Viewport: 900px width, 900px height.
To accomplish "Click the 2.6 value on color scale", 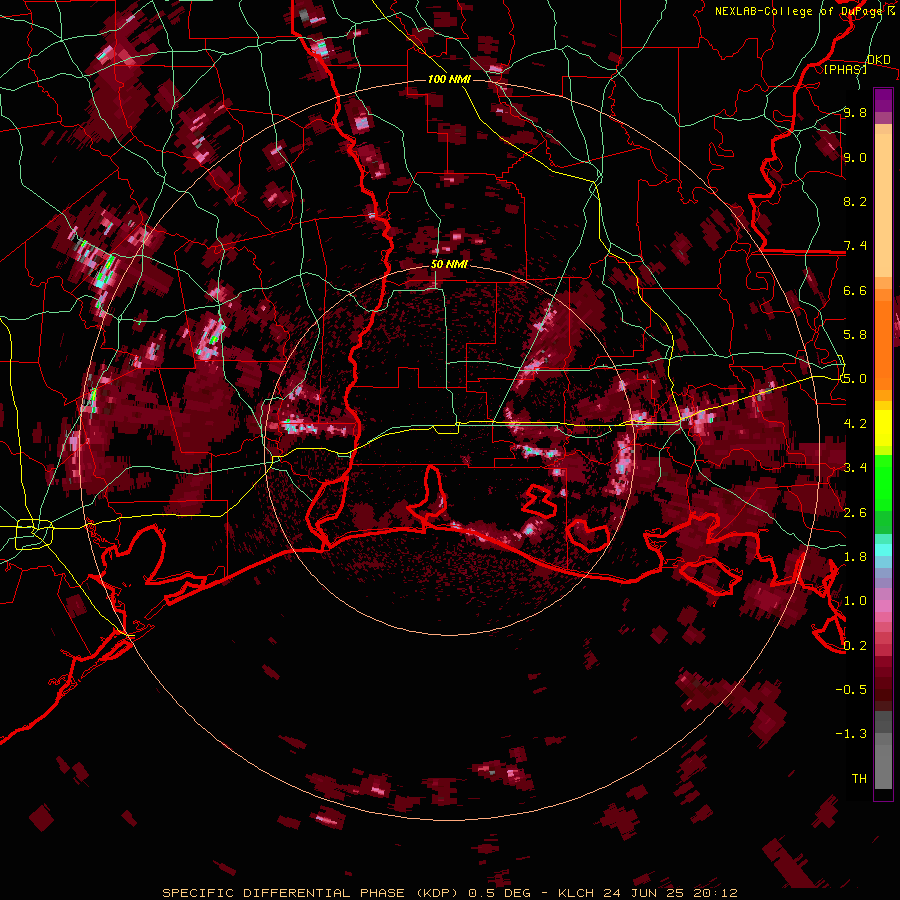I will tap(855, 513).
